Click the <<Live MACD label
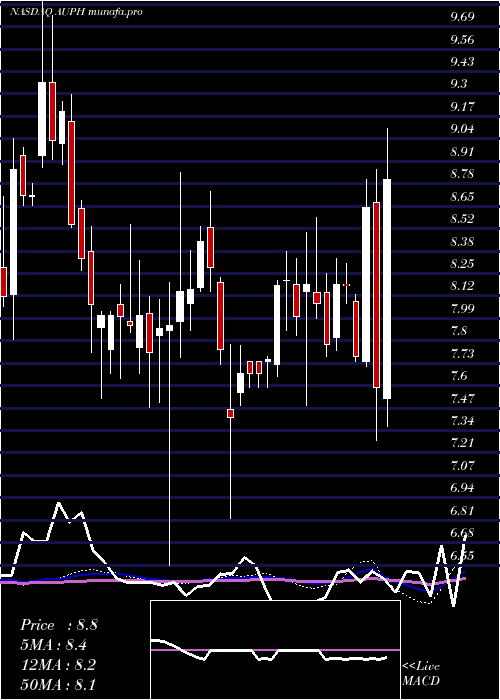The height and width of the screenshot is (700, 500). coord(421,674)
